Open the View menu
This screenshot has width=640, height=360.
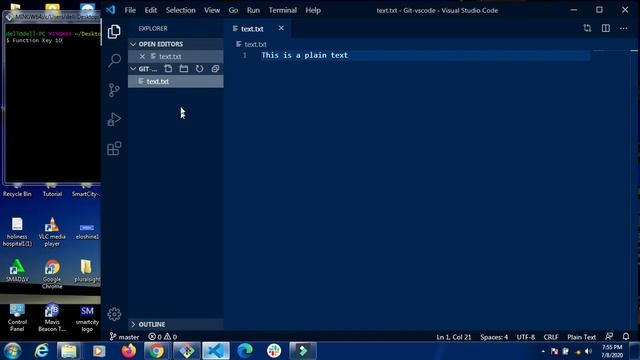212,10
